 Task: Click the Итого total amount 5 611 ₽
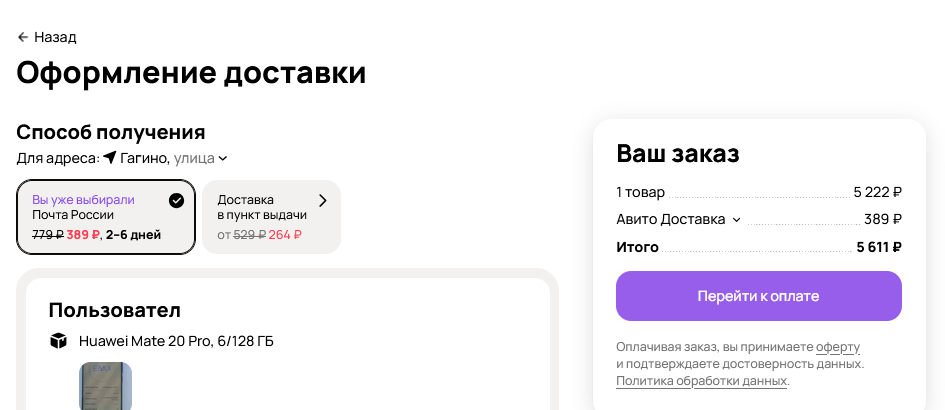[x=879, y=247]
